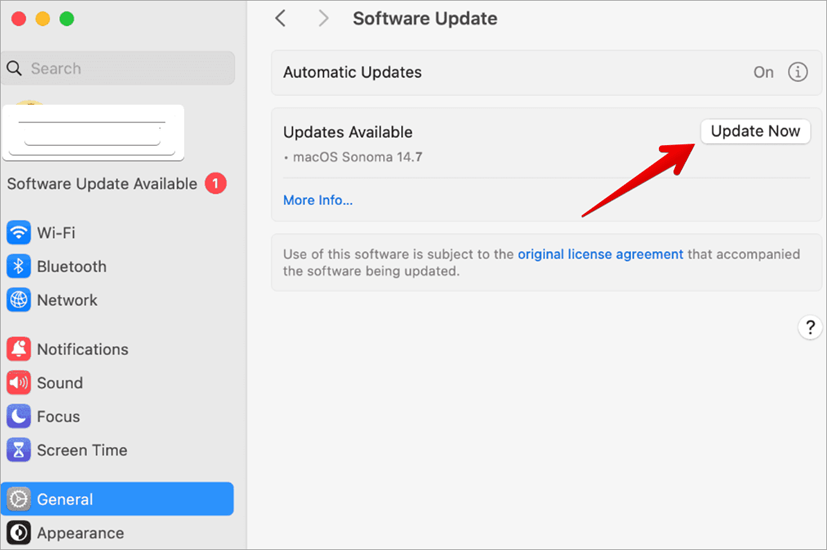Screen dimensions: 827x550
Task: Open the help question mark button
Action: point(810,327)
